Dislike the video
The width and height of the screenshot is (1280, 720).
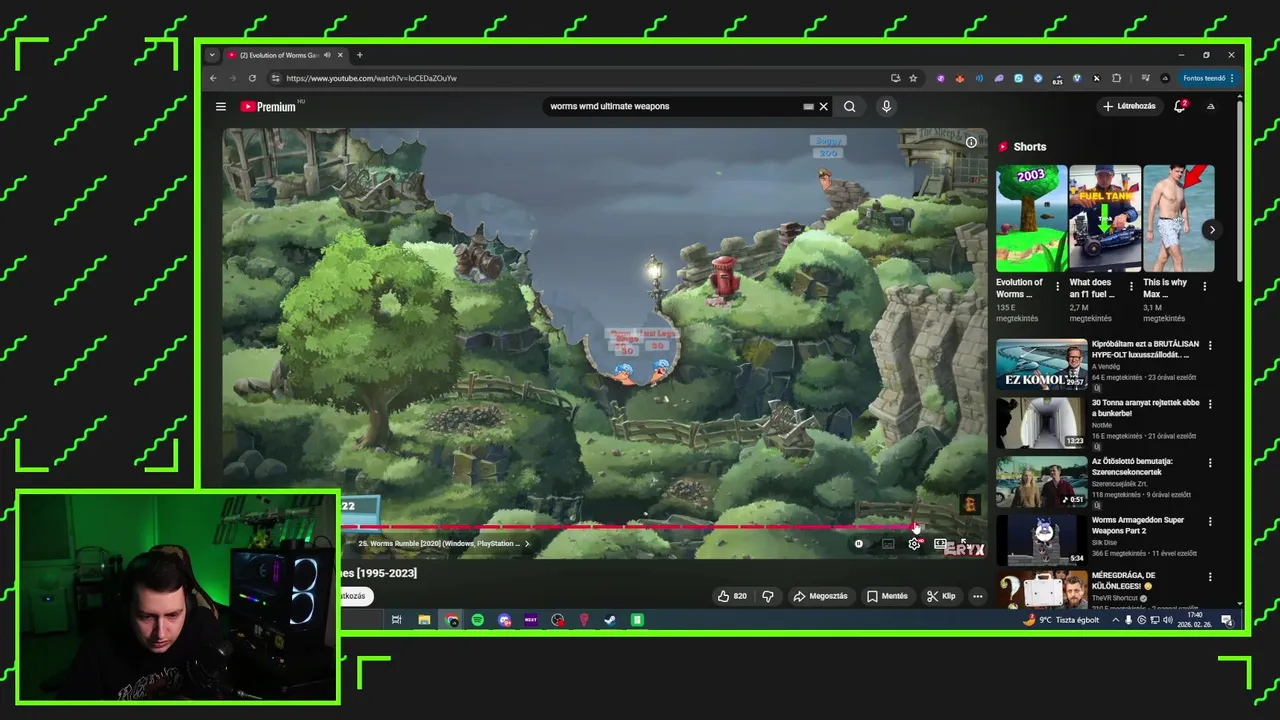[768, 596]
